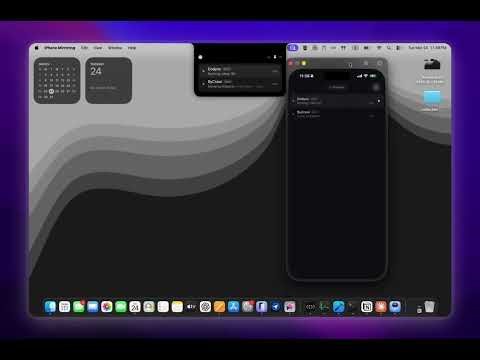480x360 pixels.
Task: Open Spotlight search in the menu bar
Action: pyautogui.click(x=389, y=48)
